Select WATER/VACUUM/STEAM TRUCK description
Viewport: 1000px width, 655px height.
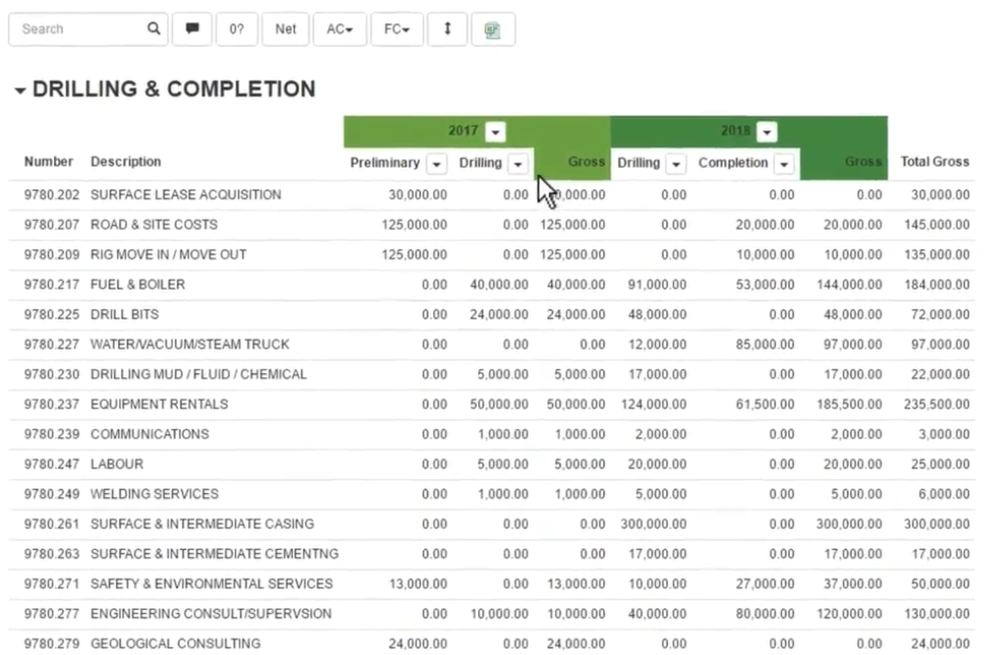click(189, 344)
